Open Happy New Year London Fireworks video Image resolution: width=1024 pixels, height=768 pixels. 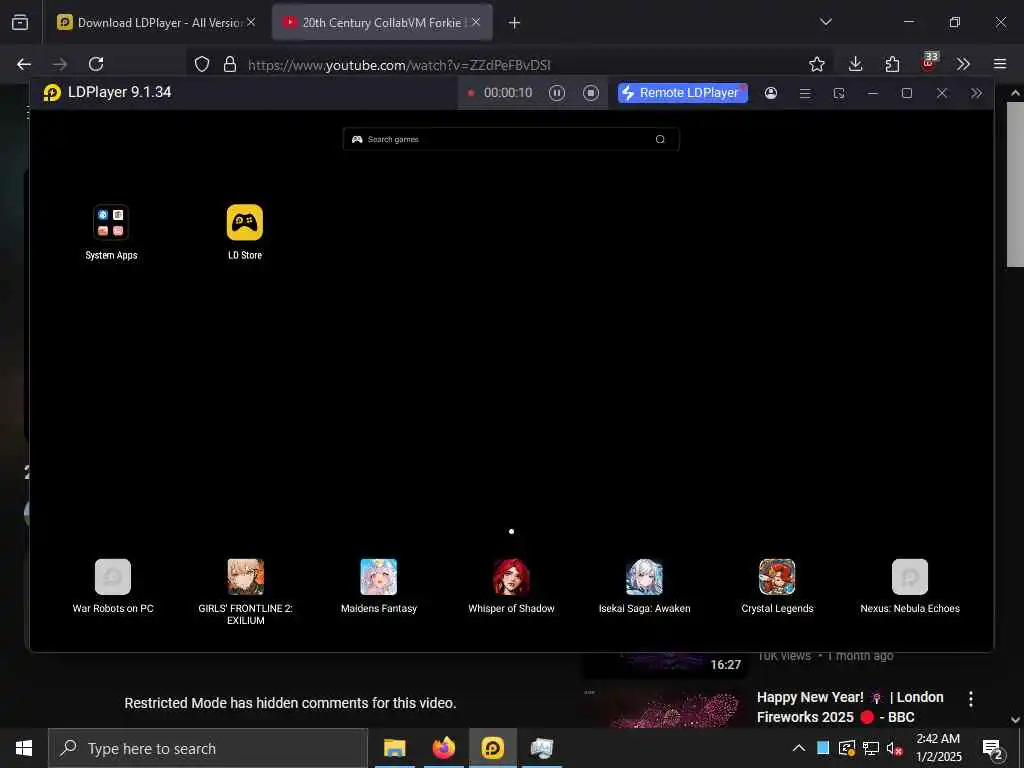(850, 707)
